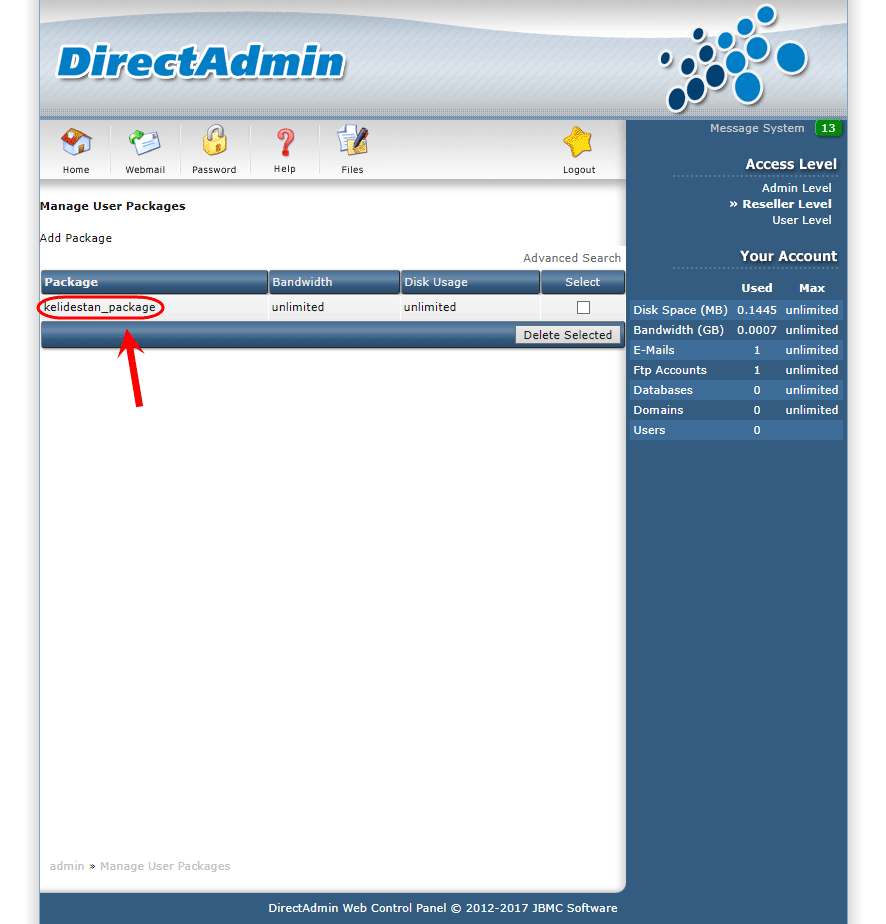Click the Delete Selected button
Viewport: 886px width, 924px height.
(568, 335)
